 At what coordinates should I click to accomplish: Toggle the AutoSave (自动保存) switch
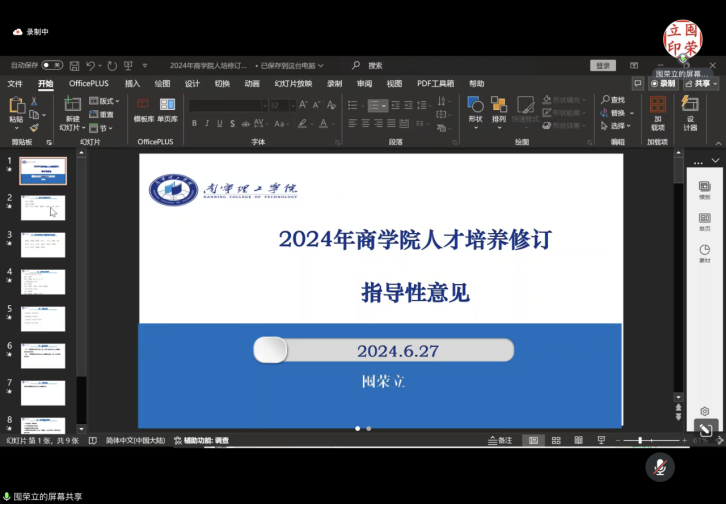(x=51, y=65)
